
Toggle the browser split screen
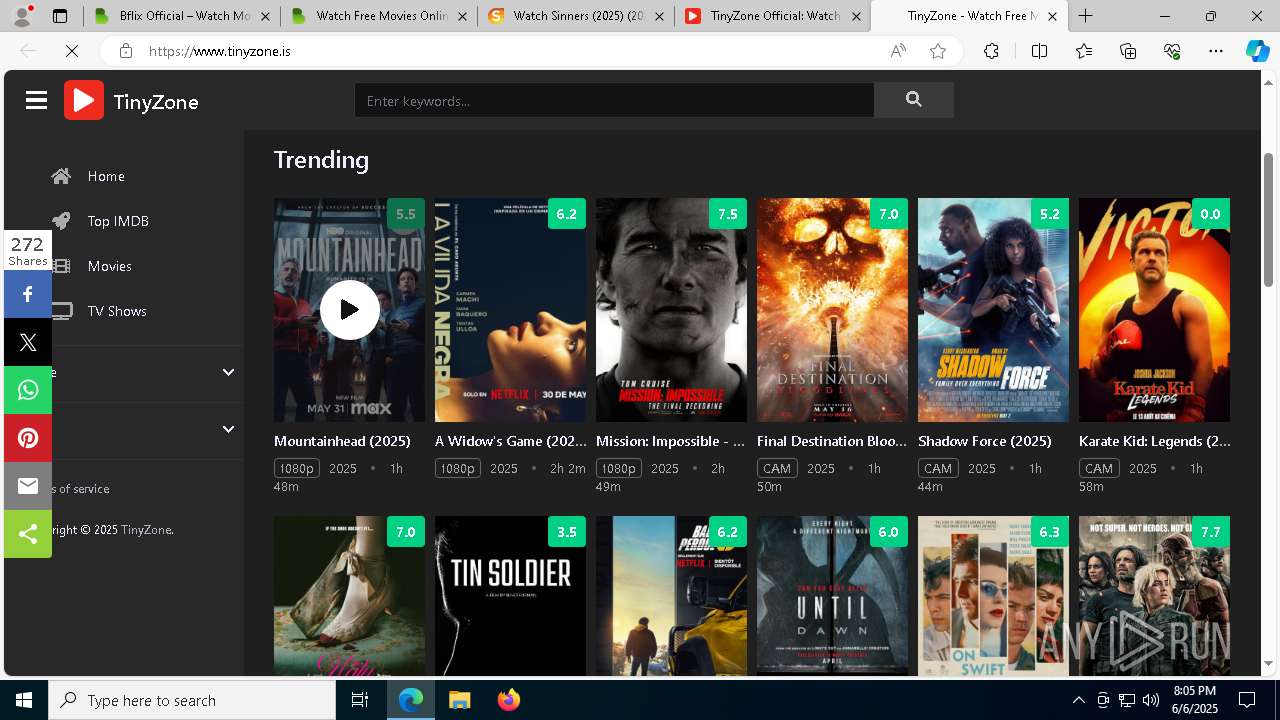(x=1039, y=51)
